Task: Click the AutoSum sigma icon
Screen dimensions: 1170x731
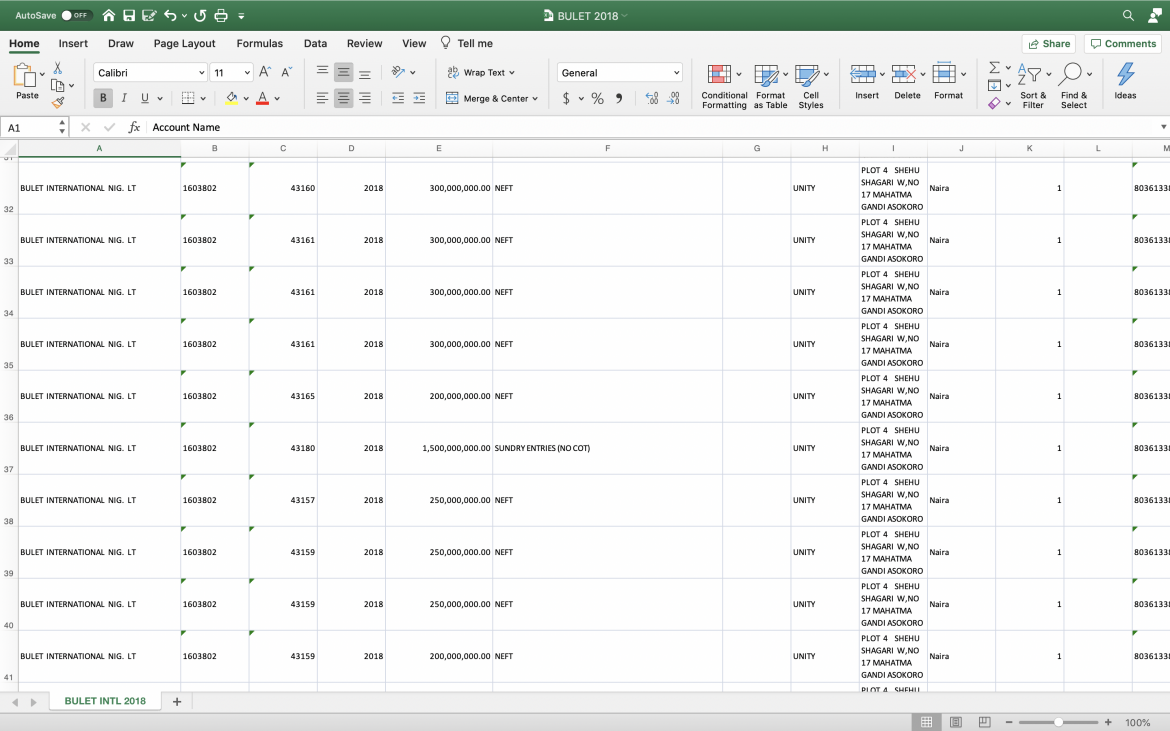Action: [994, 67]
